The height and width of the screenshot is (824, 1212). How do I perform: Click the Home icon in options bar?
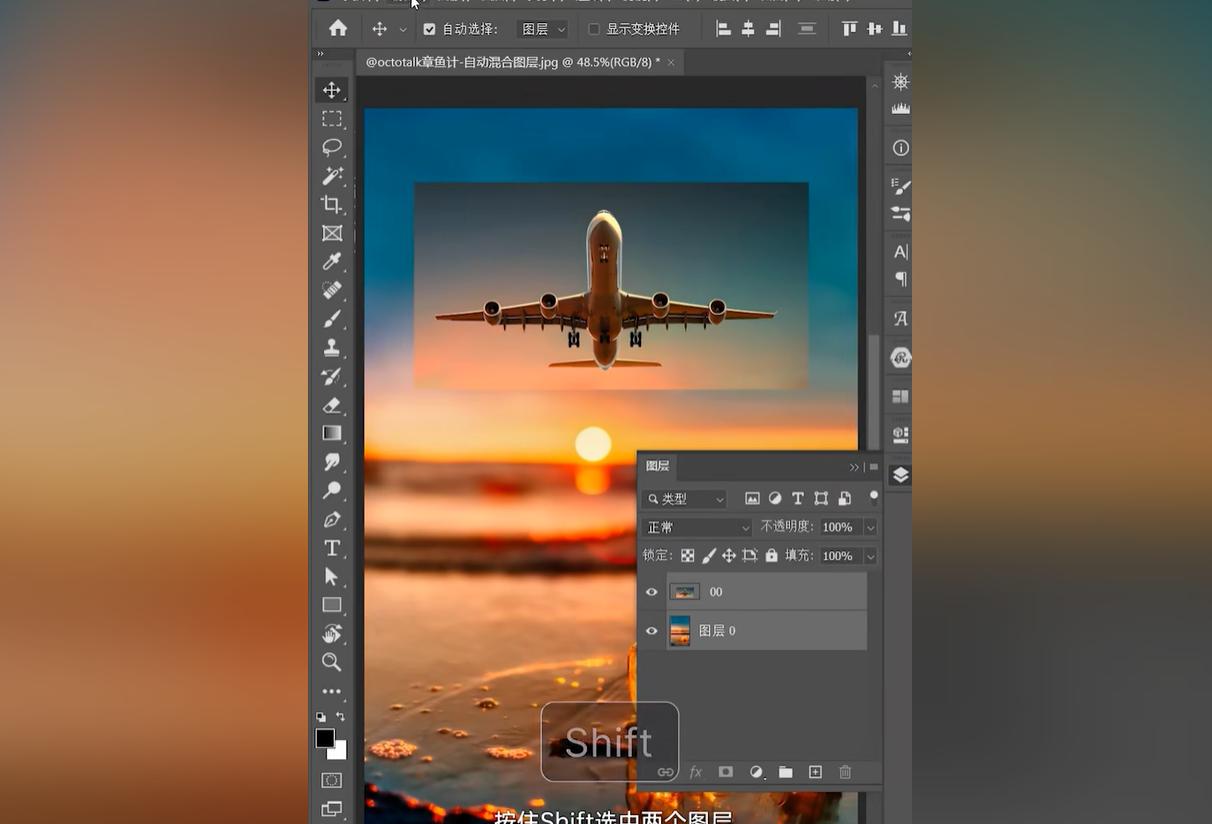338,29
